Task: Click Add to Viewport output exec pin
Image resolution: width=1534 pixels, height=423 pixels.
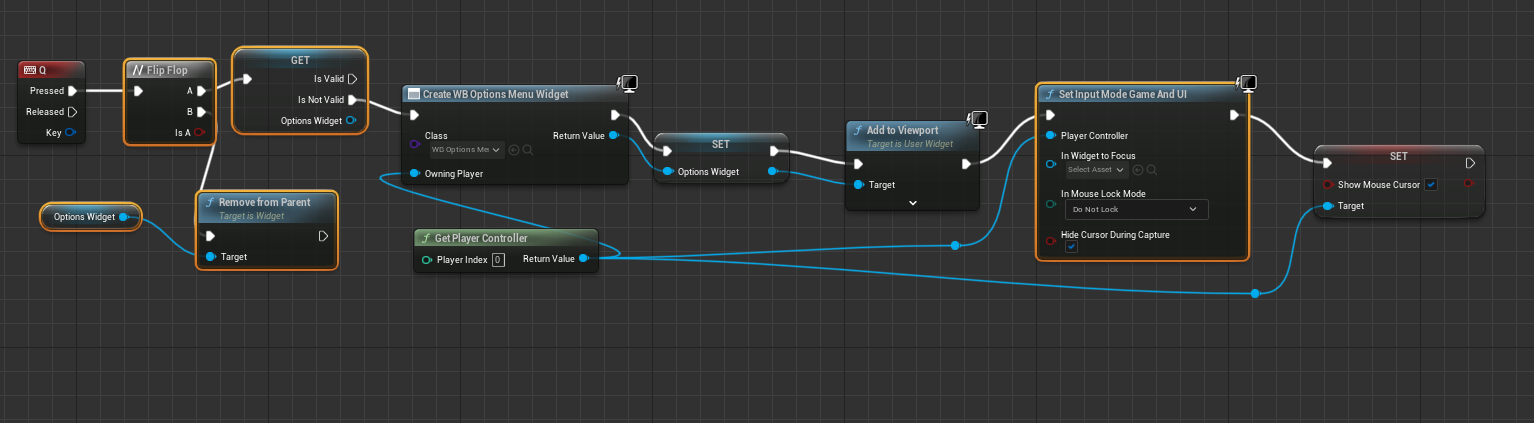Action: tap(967, 164)
